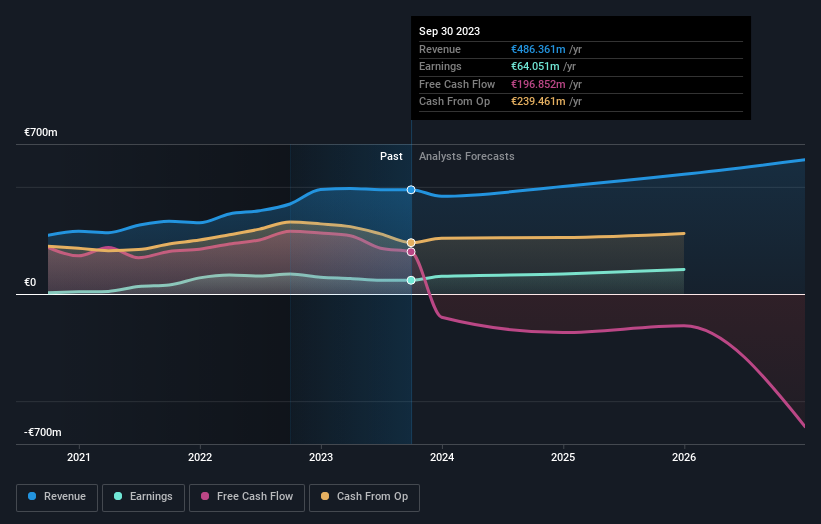821x524 pixels.
Task: Click the 2025 x-axis label
Action: 563,457
